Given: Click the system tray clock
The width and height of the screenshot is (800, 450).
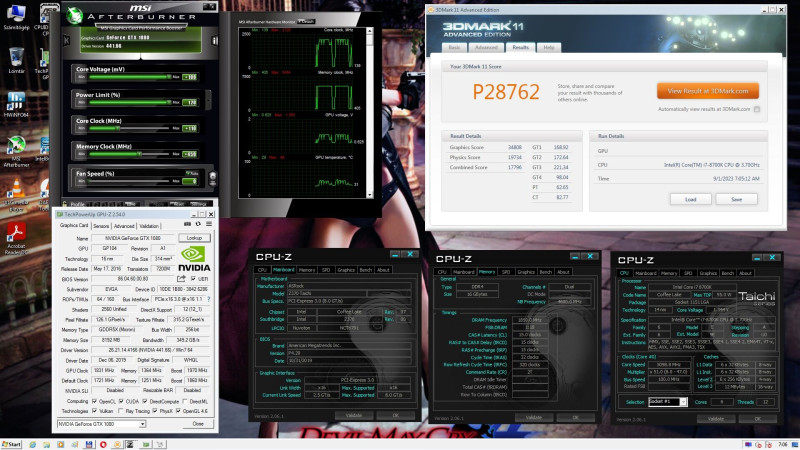Looking at the screenshot, I should (783, 444).
